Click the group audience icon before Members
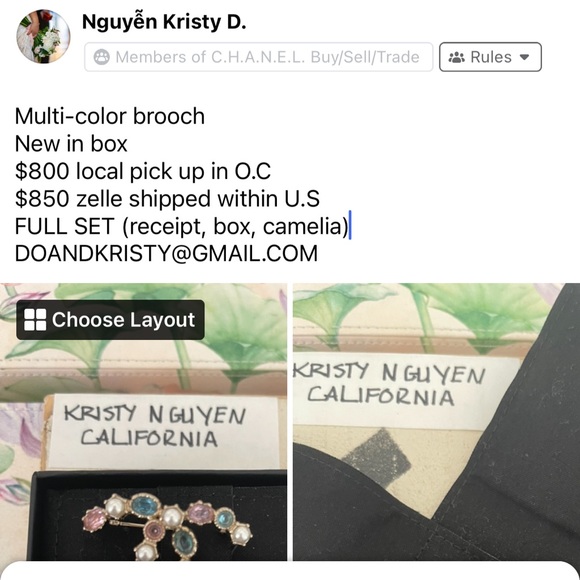 tap(101, 57)
